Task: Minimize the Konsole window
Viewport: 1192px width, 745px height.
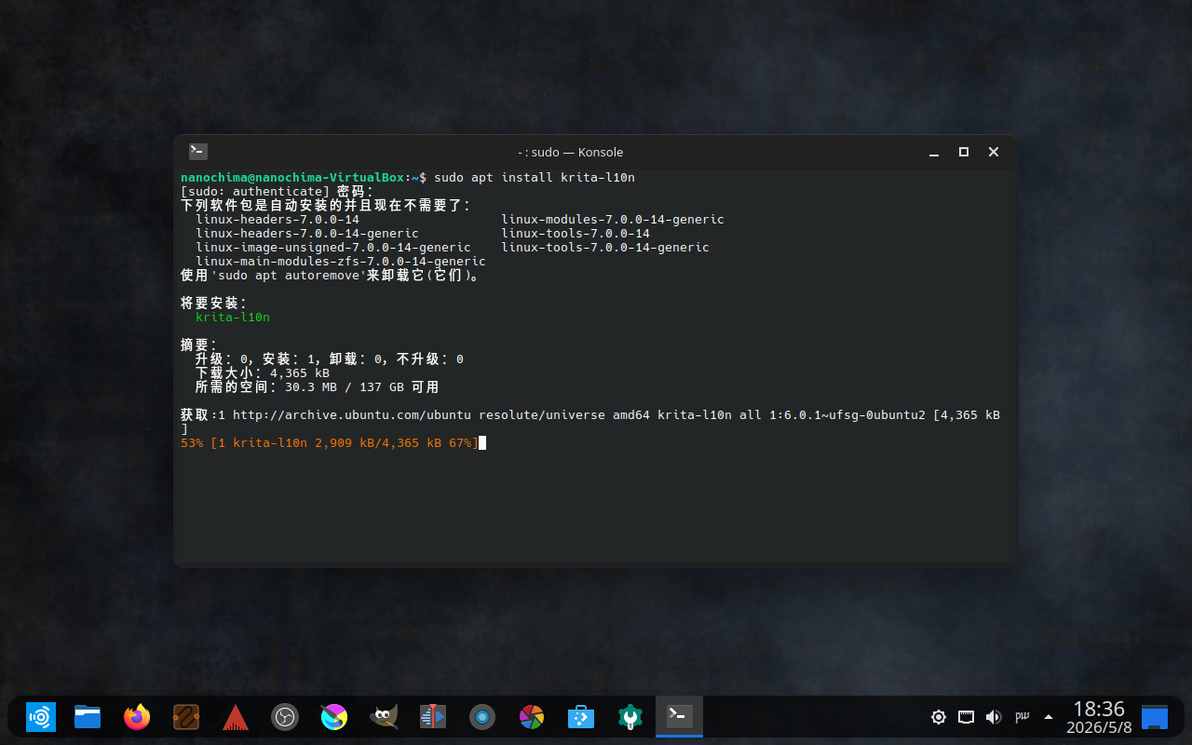Action: point(934,152)
